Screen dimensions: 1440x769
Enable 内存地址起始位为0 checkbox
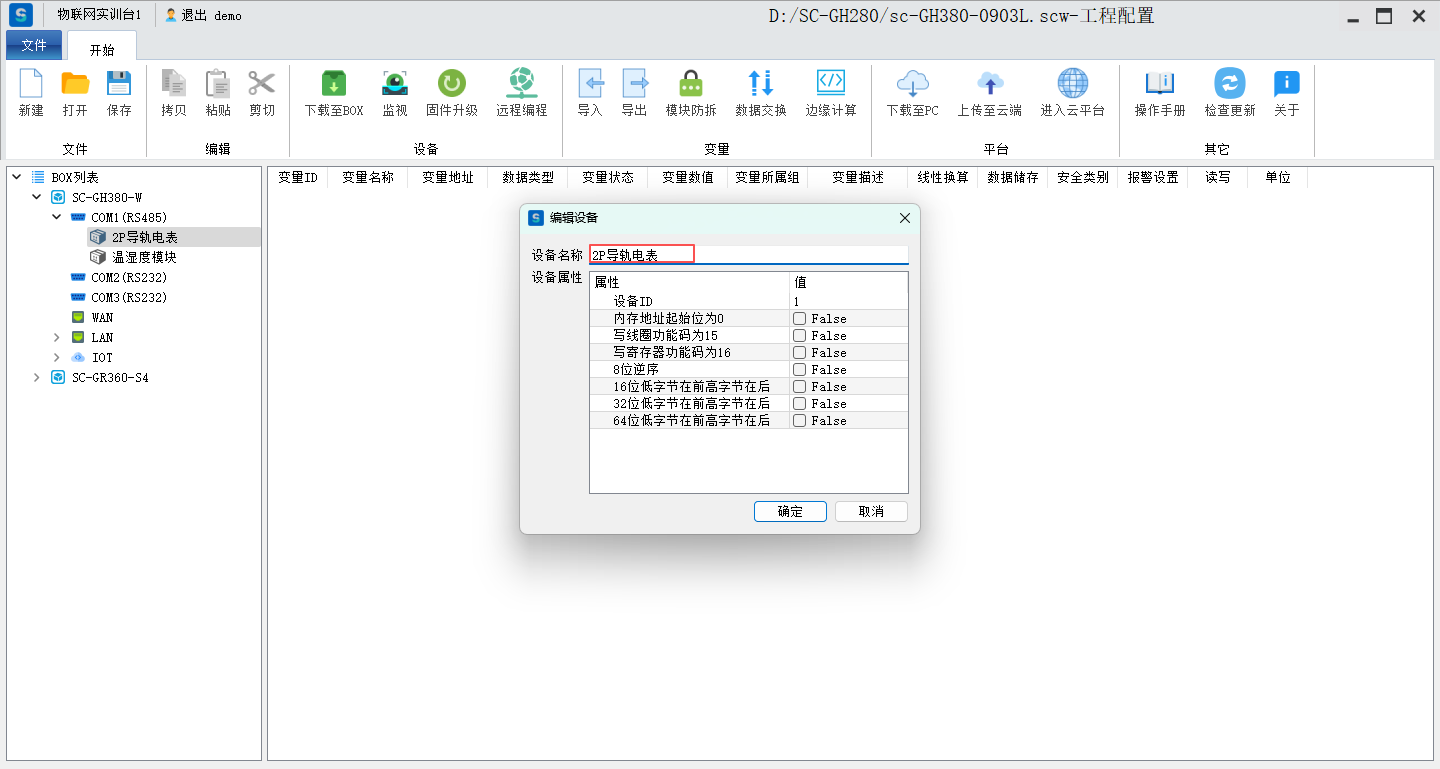(800, 319)
